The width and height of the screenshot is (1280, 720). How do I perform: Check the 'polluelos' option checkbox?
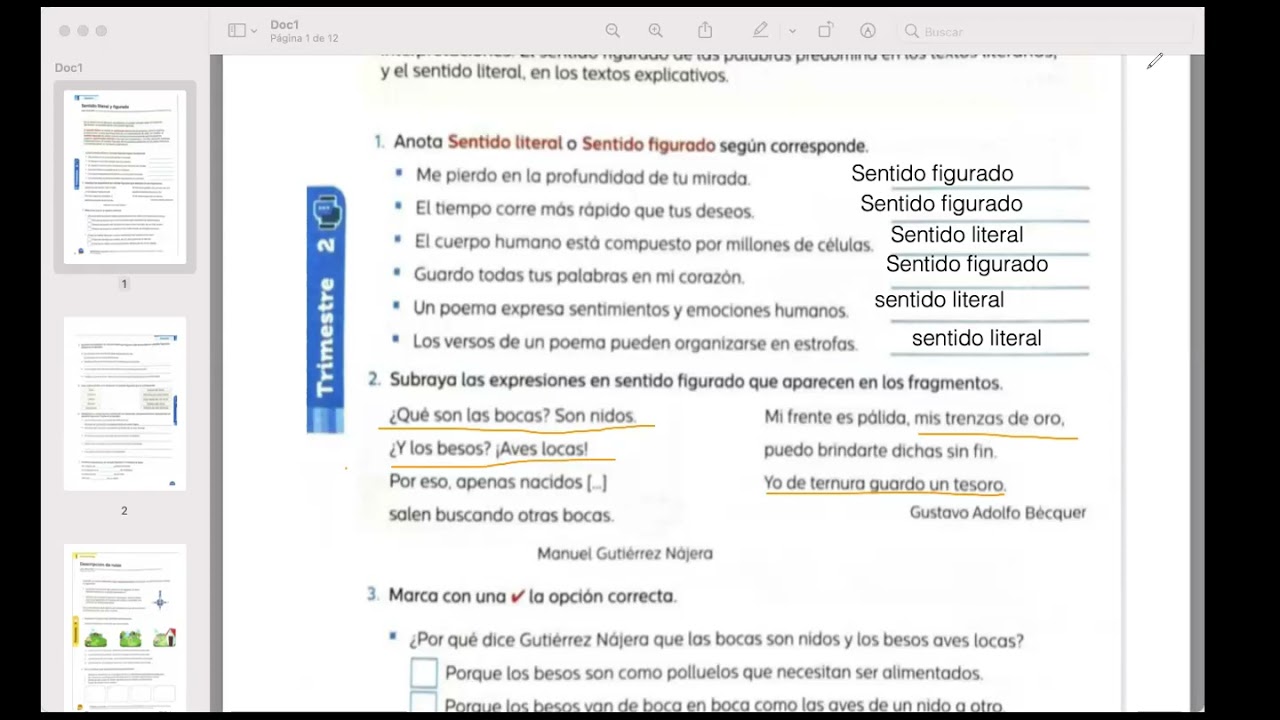[424, 672]
